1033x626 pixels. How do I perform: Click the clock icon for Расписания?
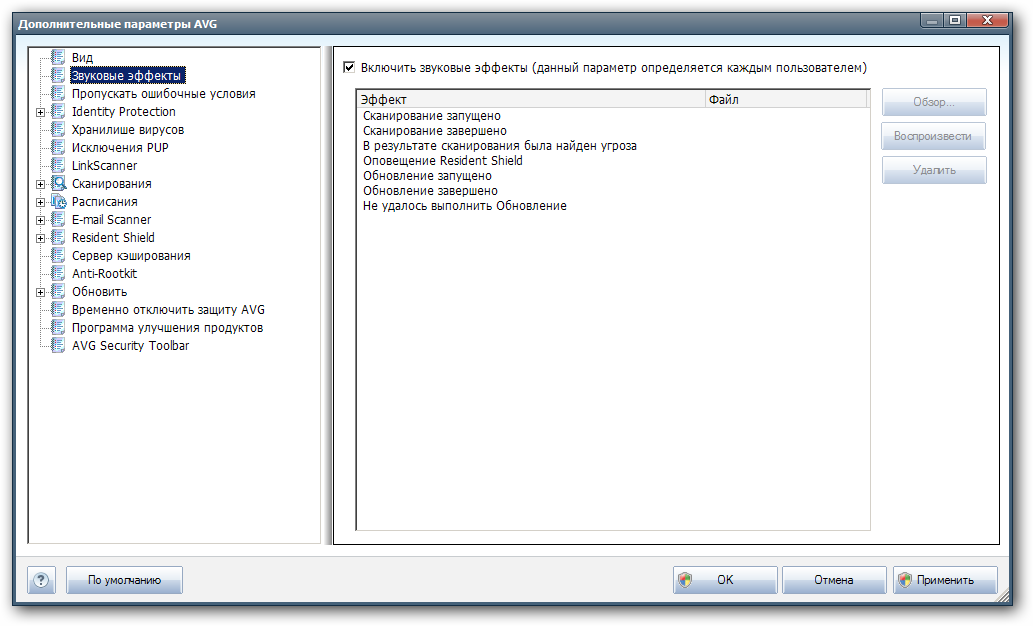59,202
